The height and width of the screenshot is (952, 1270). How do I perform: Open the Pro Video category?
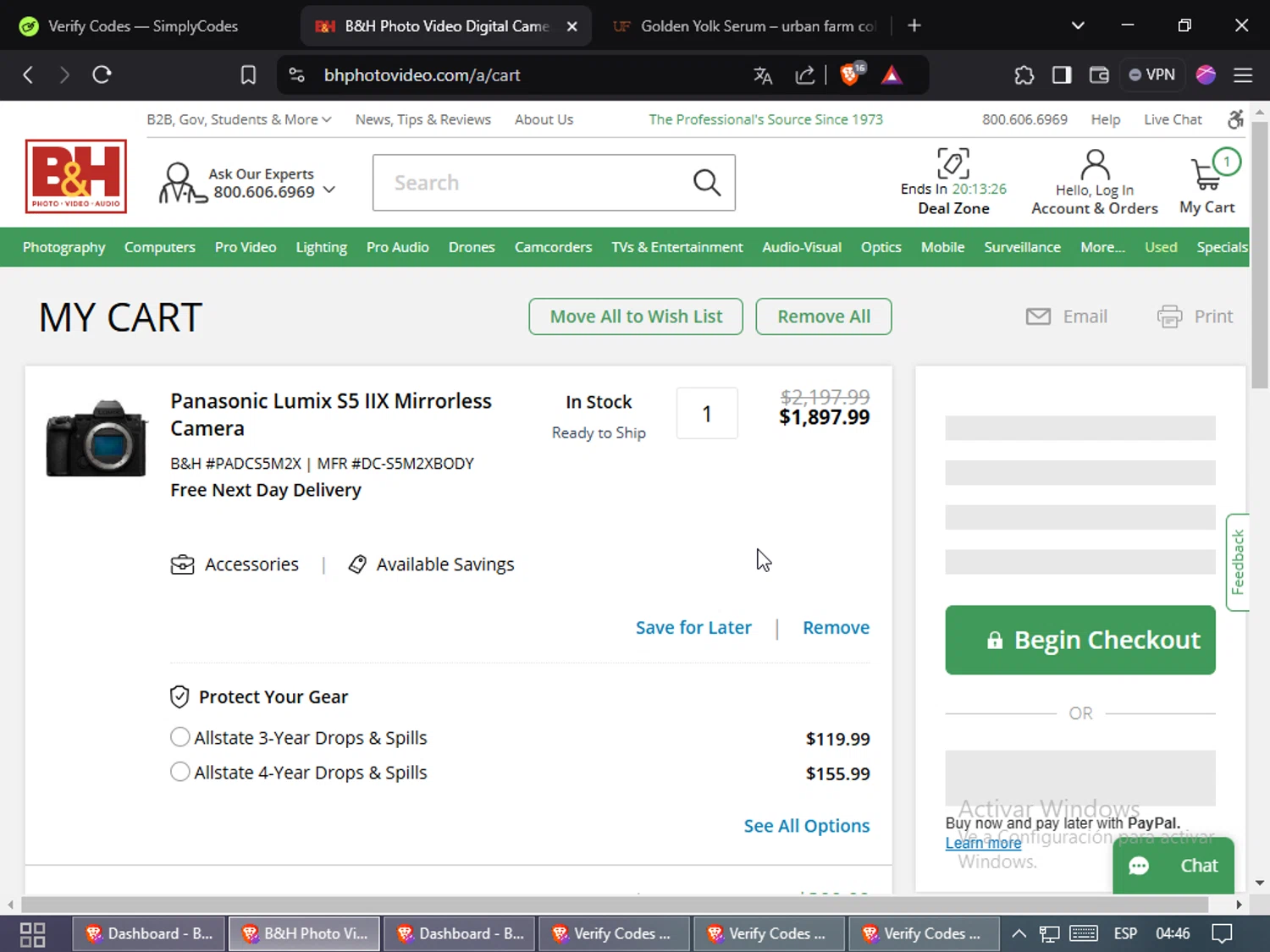246,247
